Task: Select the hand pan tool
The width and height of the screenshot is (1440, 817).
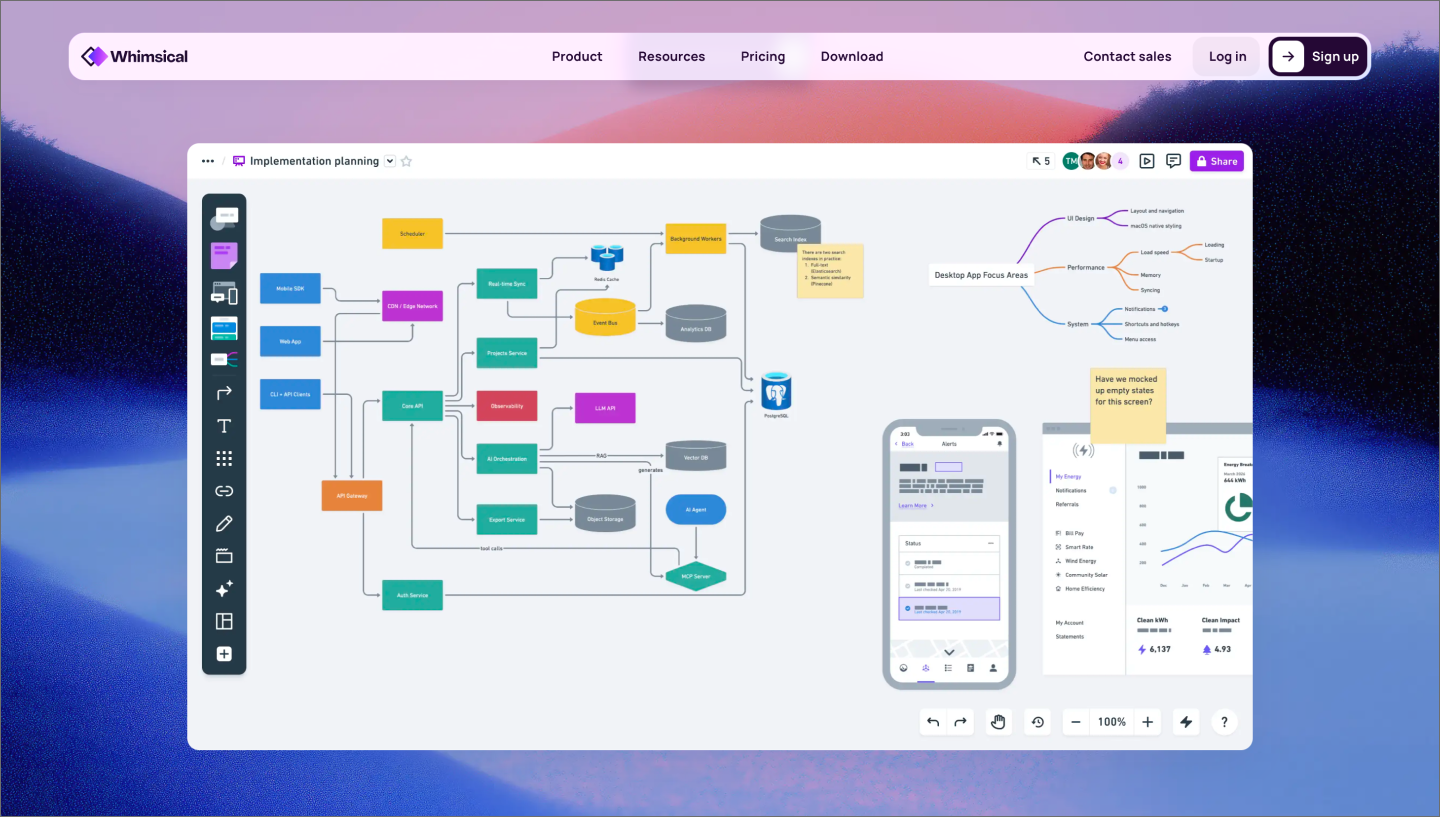Action: coord(998,722)
